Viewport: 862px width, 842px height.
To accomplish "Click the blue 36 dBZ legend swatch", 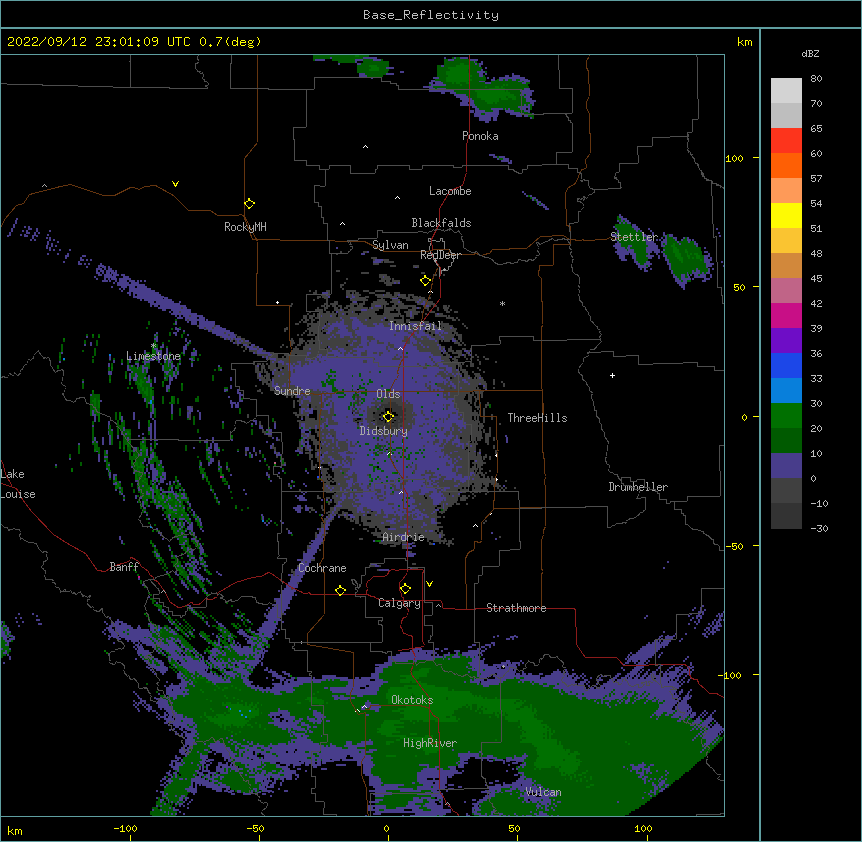I will tap(786, 365).
